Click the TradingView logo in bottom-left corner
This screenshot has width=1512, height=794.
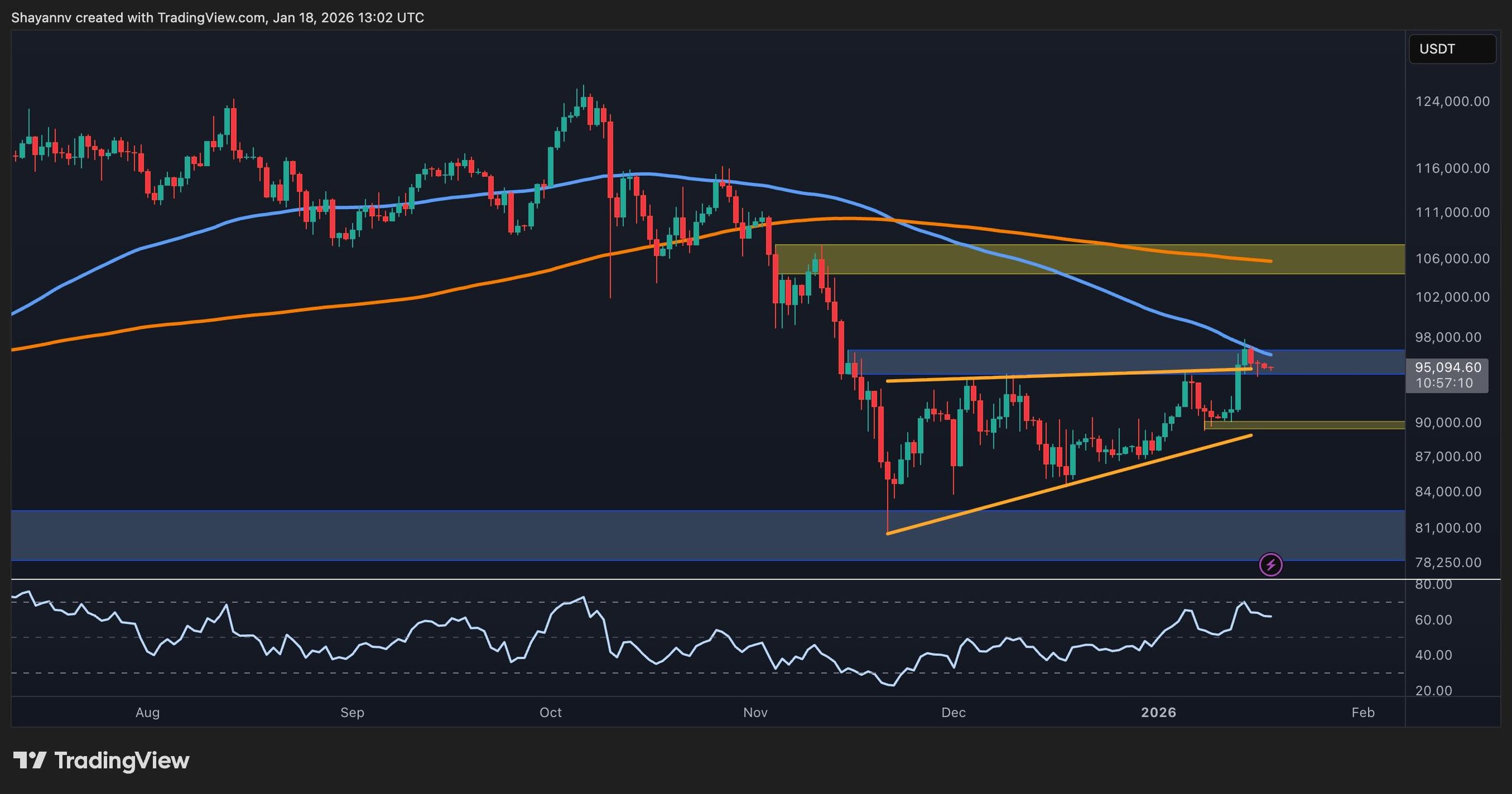tap(100, 760)
